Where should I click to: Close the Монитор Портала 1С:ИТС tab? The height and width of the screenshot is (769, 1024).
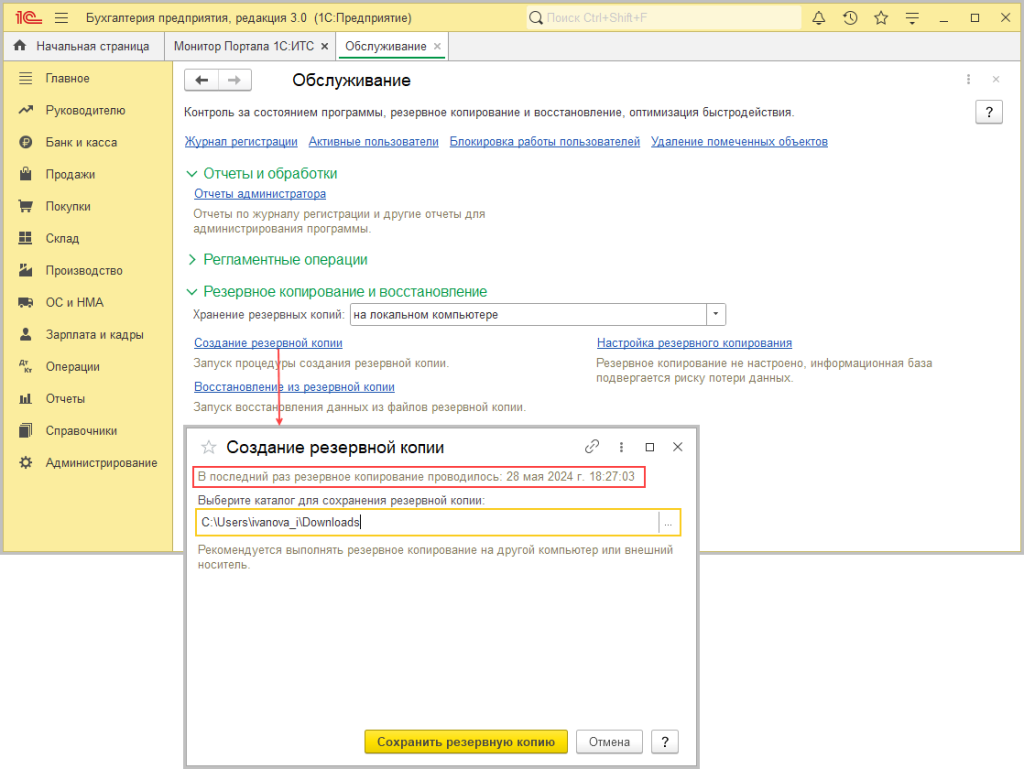(325, 46)
